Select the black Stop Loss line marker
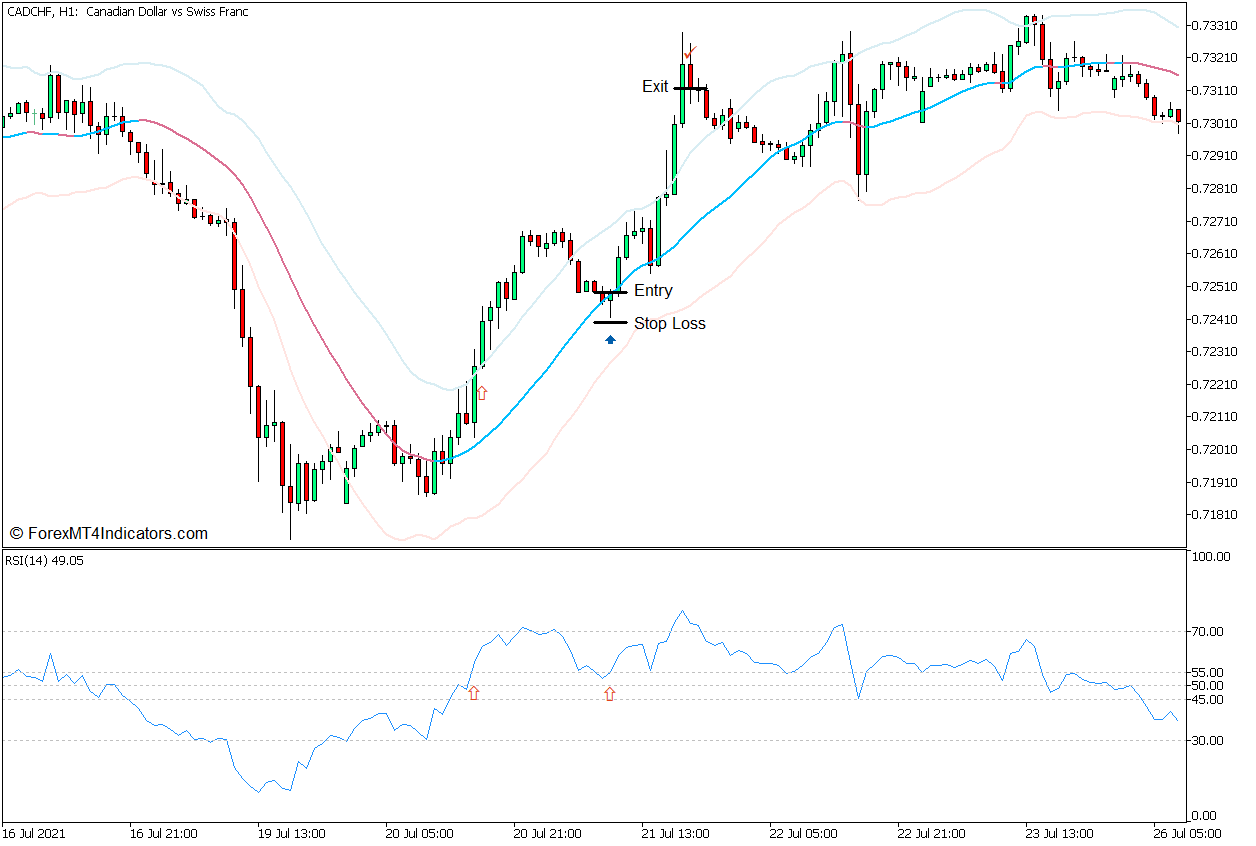1256x846 pixels. pos(610,323)
